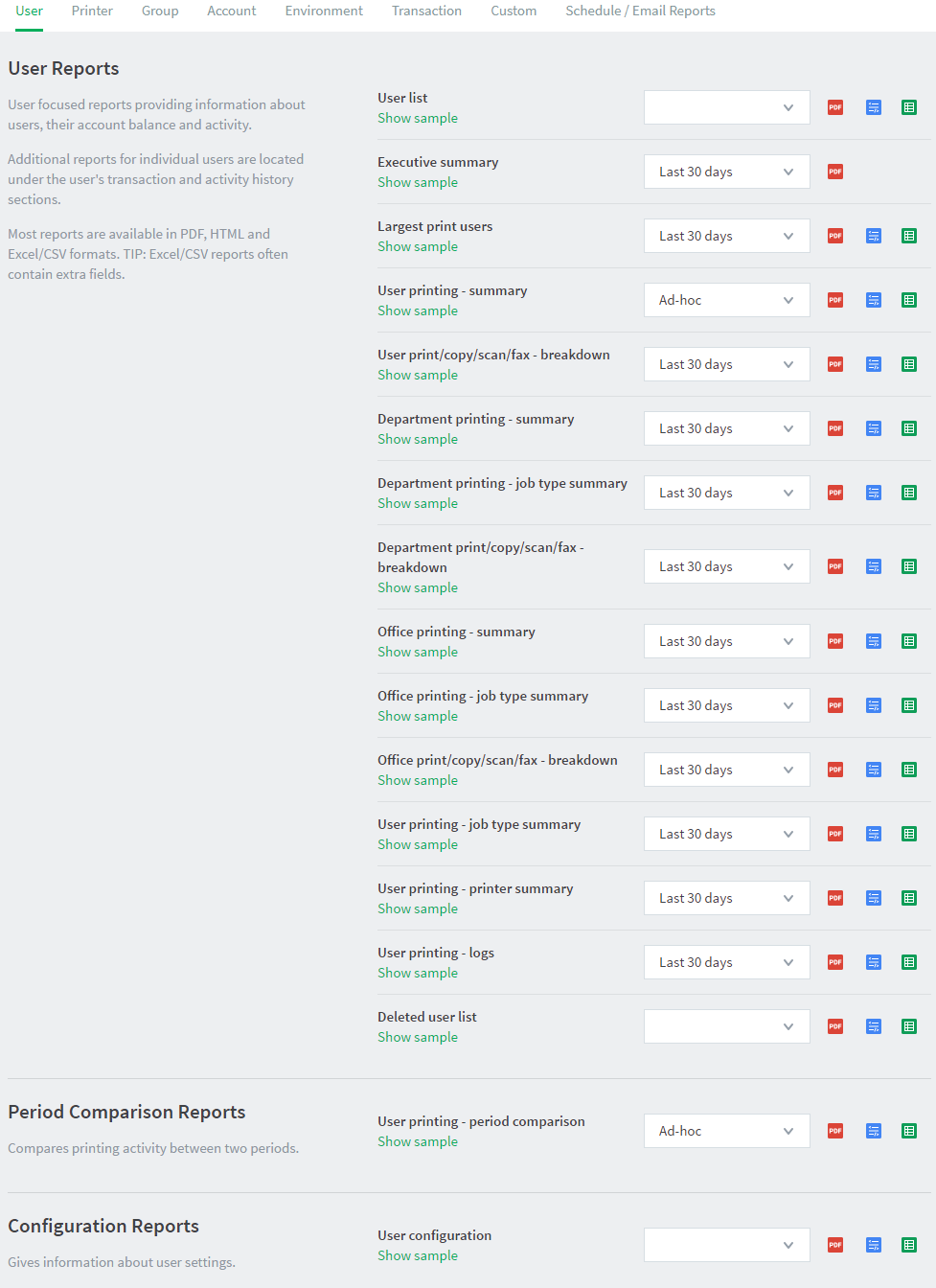View Largest print users report in HTML
936x1288 pixels.
click(x=874, y=236)
